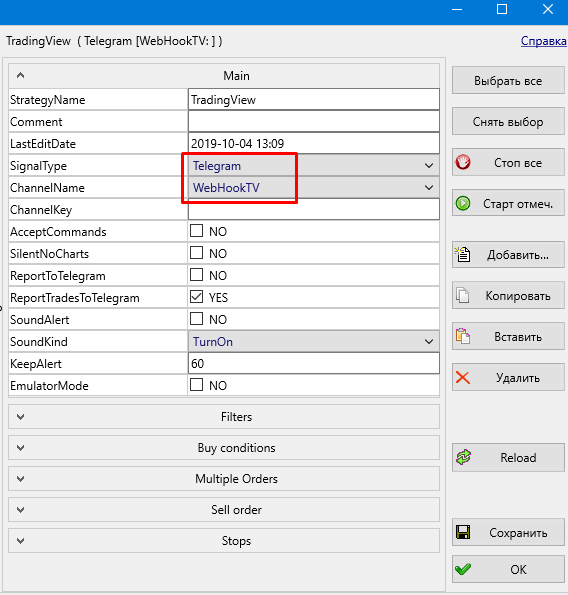Click the floppy disk Сохранить icon

click(x=463, y=532)
